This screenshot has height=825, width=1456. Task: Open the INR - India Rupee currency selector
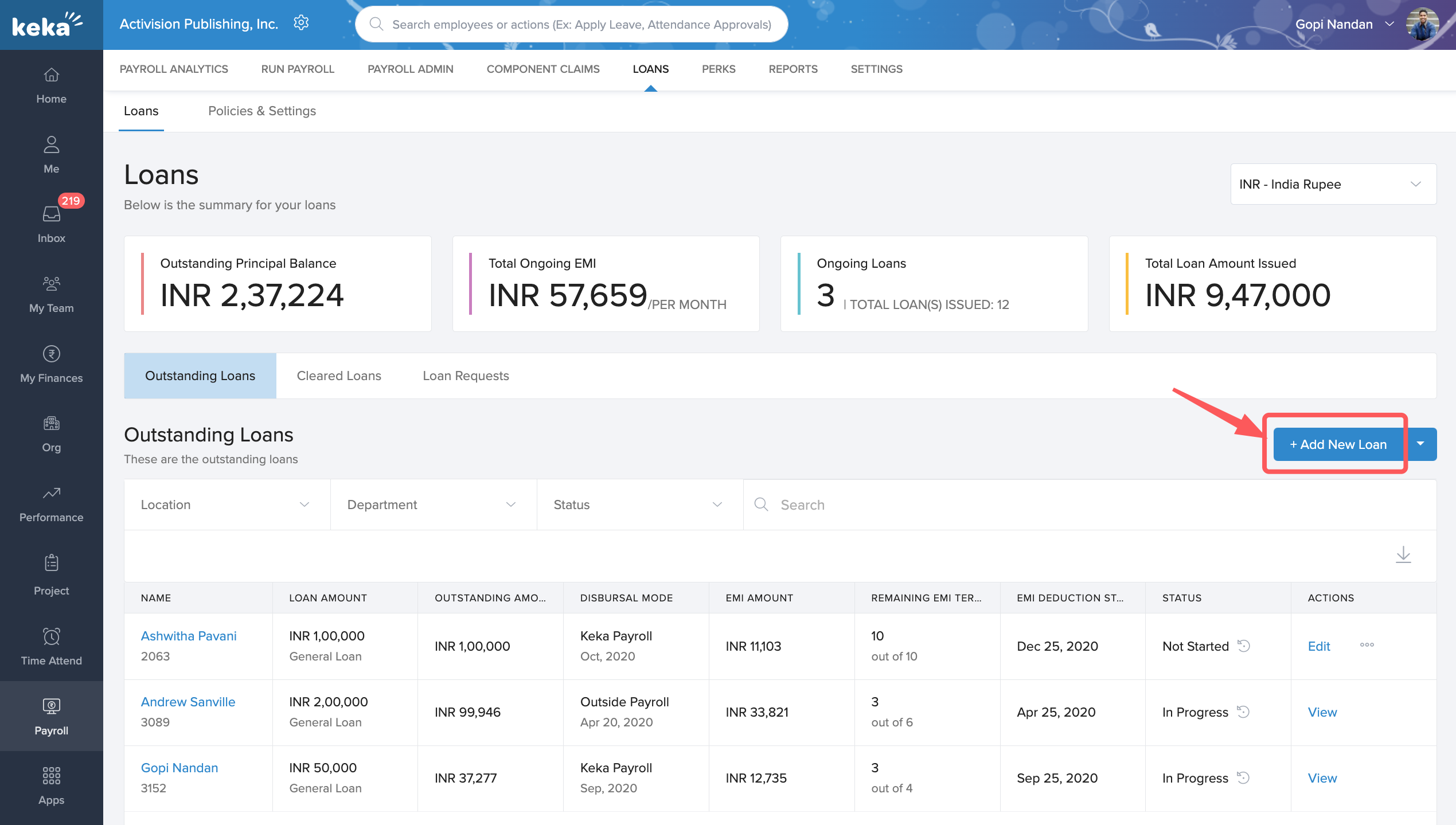click(x=1333, y=184)
